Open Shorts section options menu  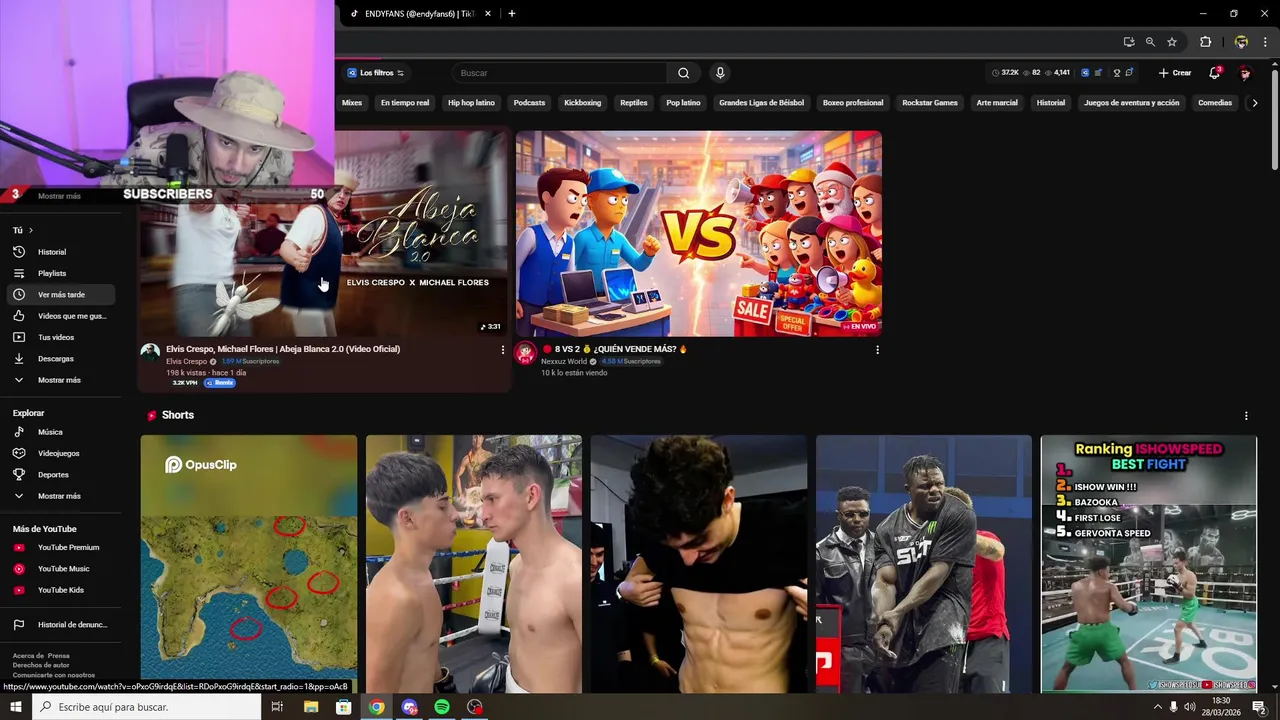[x=1246, y=416]
